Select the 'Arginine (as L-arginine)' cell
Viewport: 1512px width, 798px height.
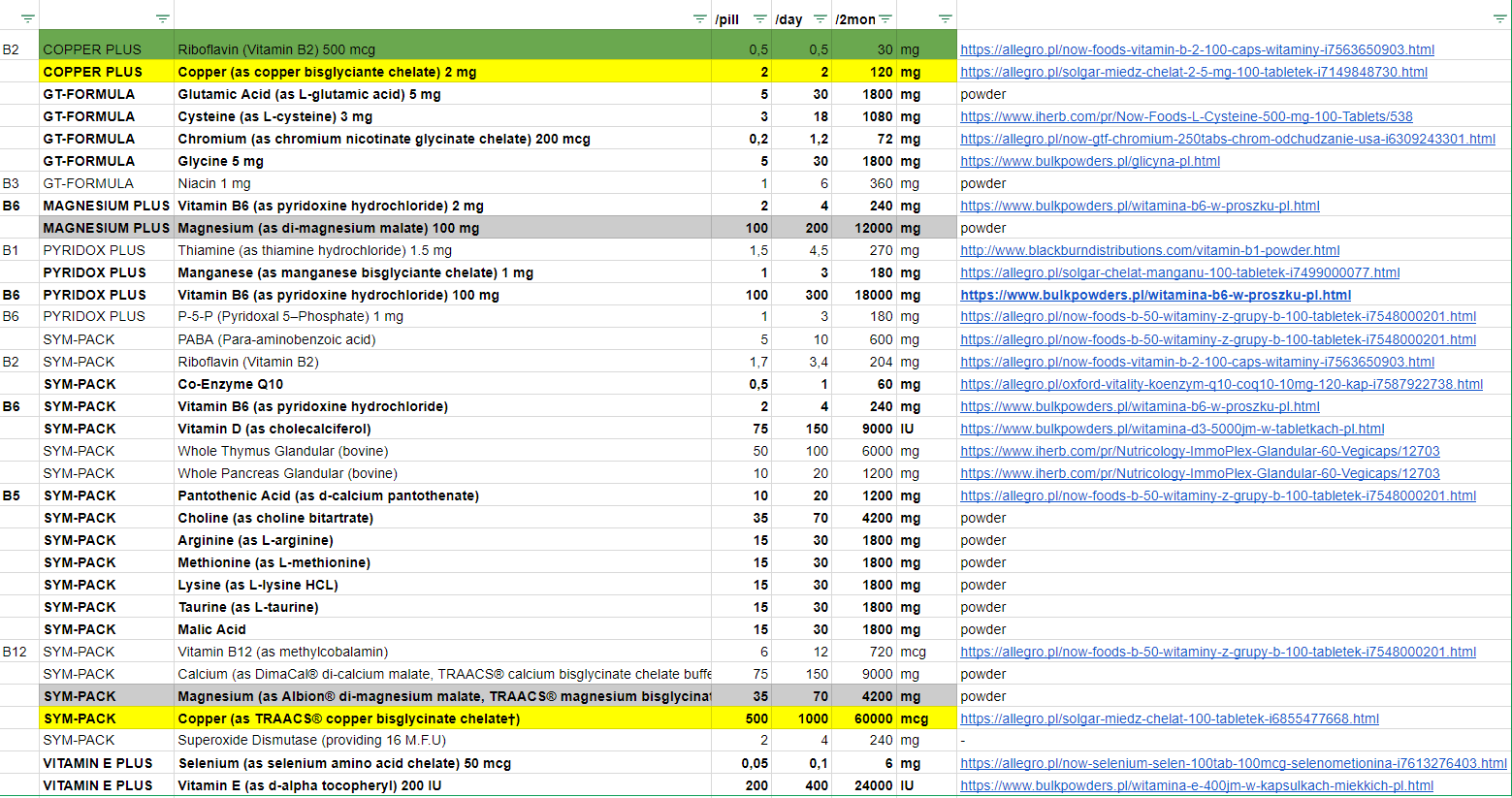click(442, 540)
